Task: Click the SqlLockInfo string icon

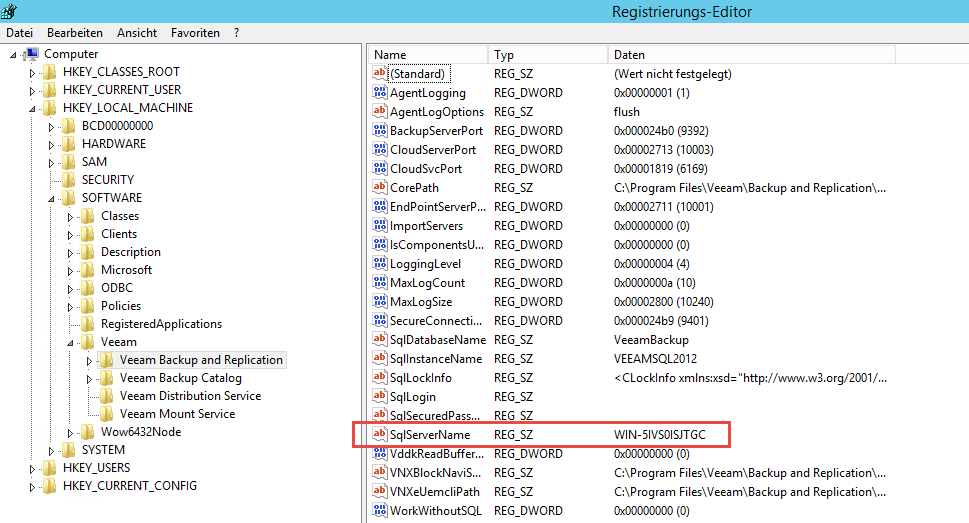Action: tap(379, 377)
